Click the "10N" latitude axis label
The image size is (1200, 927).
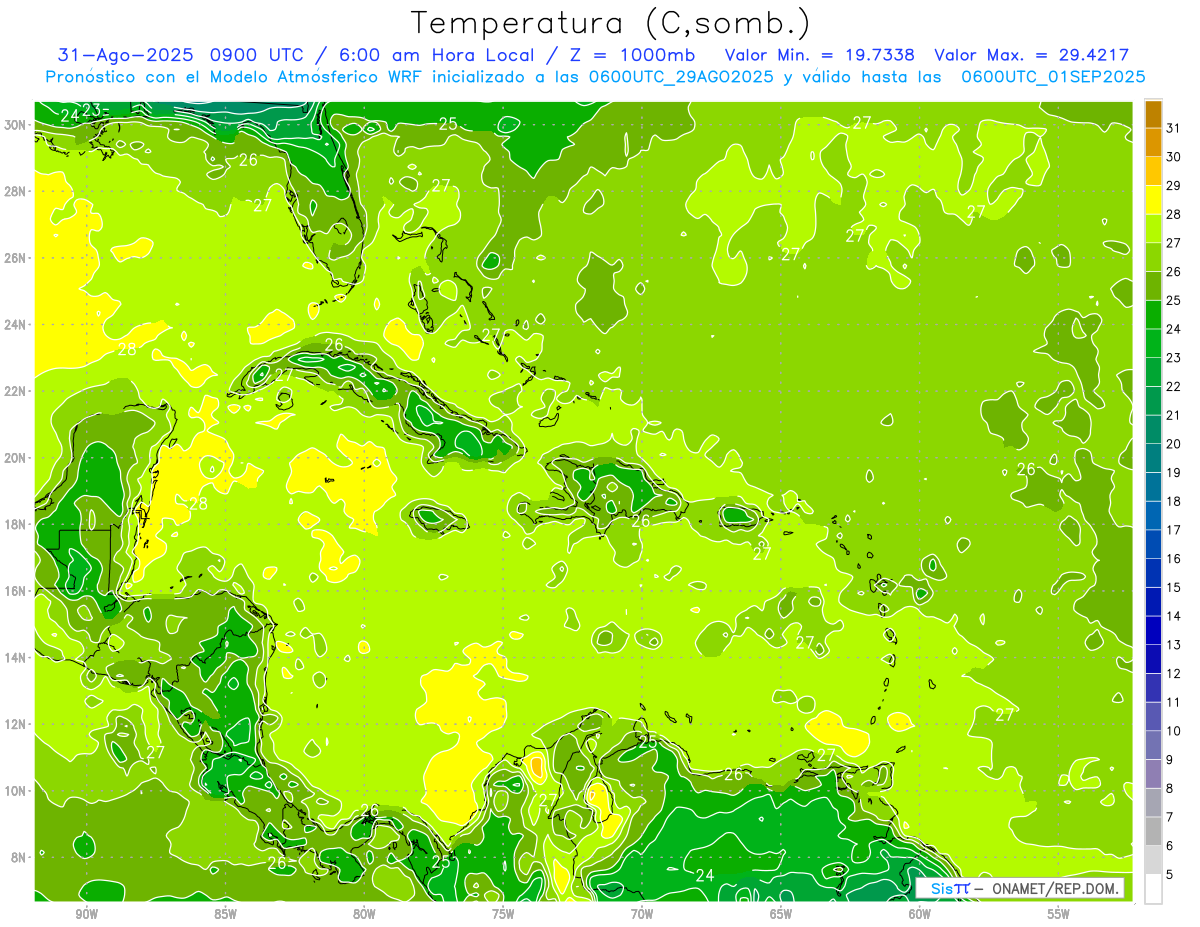tap(14, 790)
